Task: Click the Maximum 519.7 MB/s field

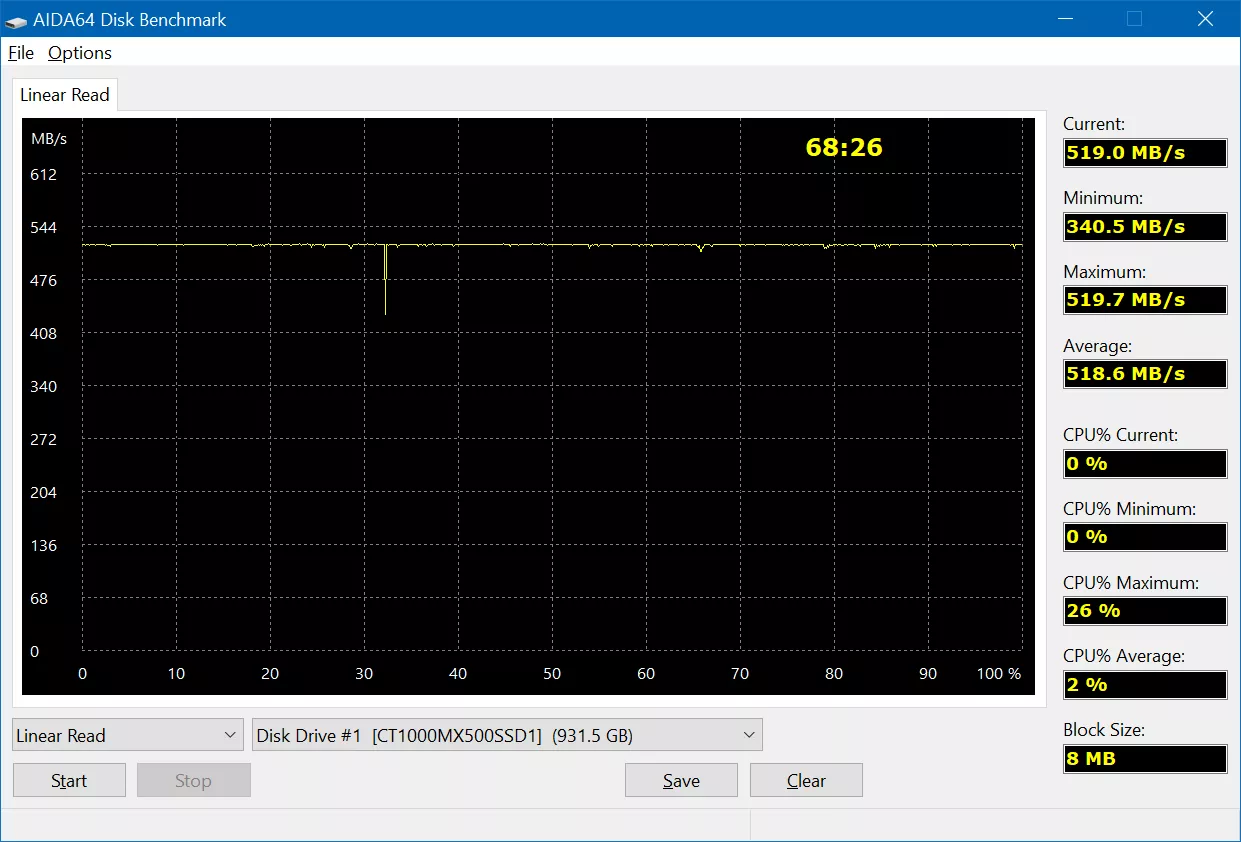Action: tap(1145, 300)
